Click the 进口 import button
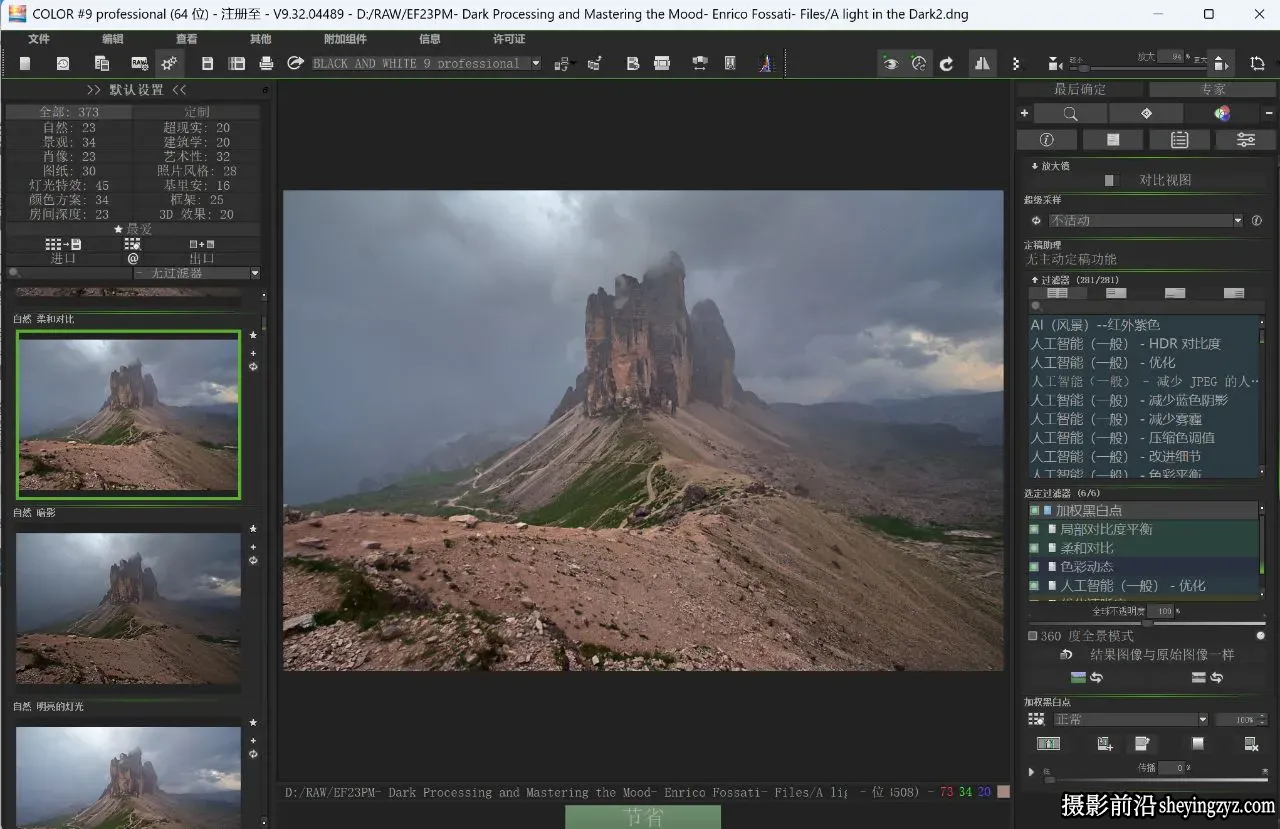 (x=64, y=258)
